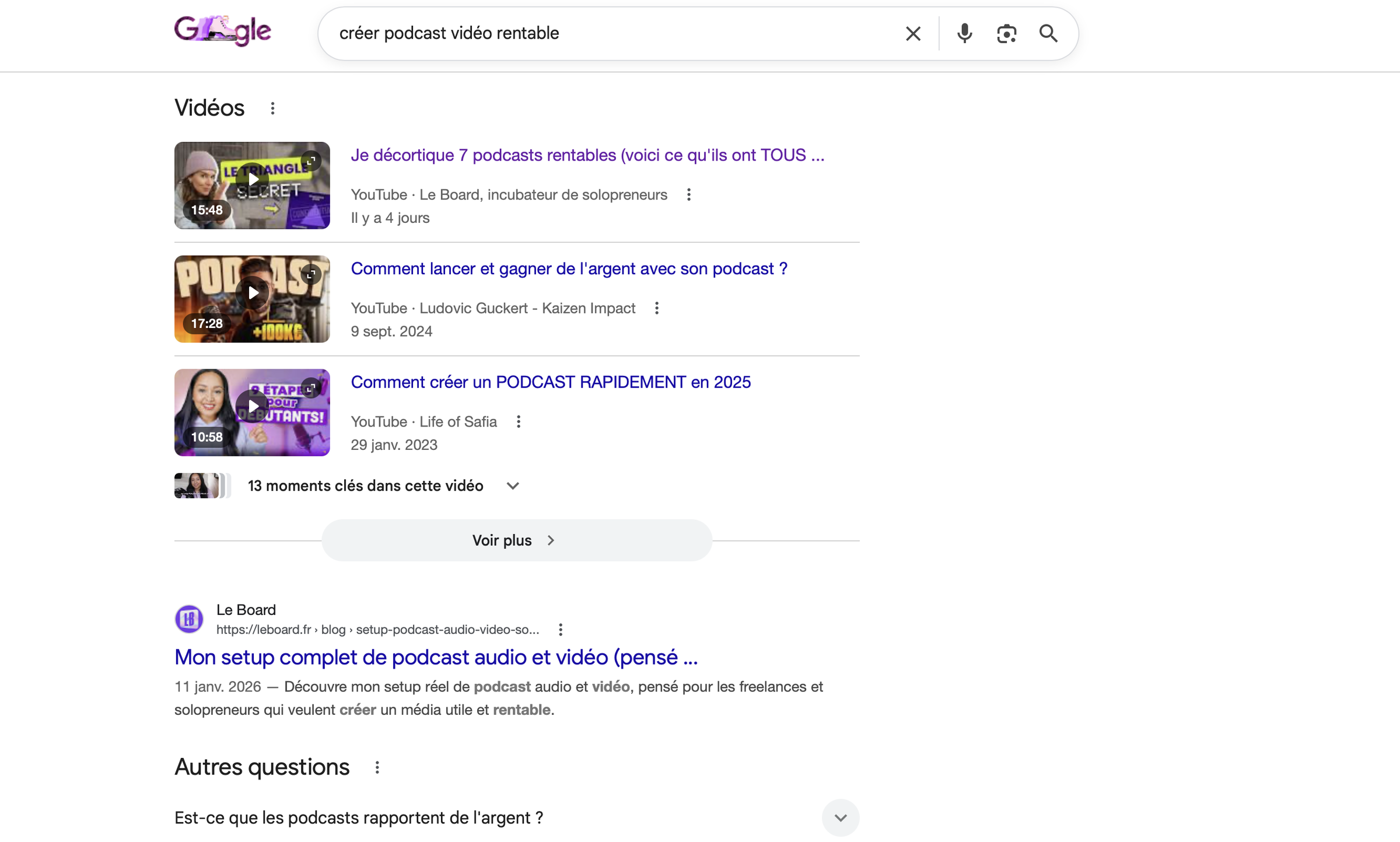Expand the 17:28 video preview via corner icon

pyautogui.click(x=311, y=274)
